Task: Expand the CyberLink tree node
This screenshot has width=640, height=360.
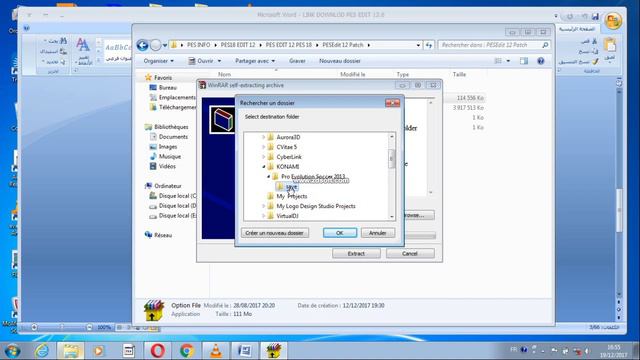Action: [x=263, y=157]
